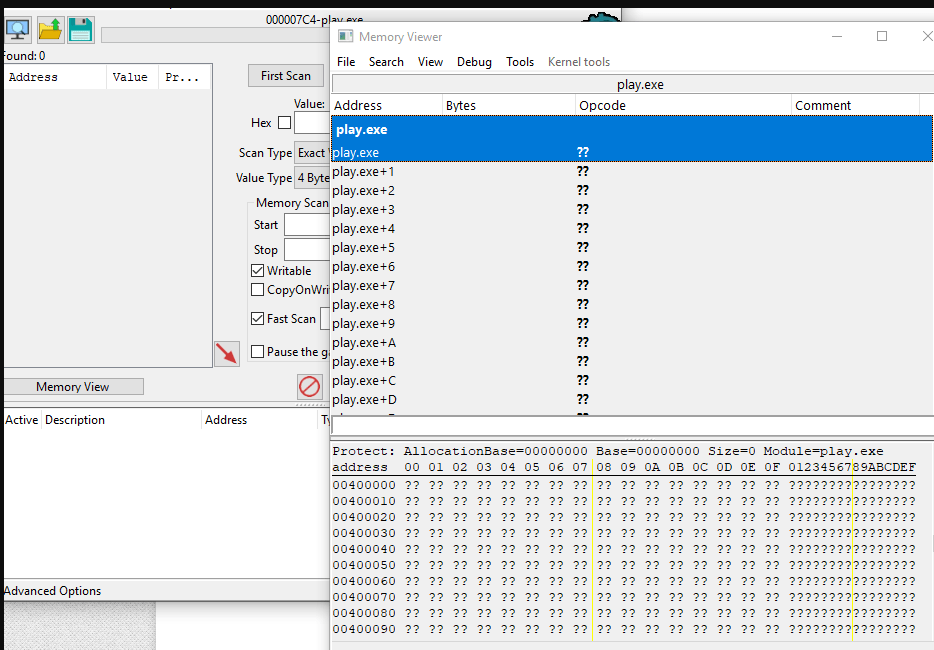Maximize the Memory Viewer window
Image resolution: width=934 pixels, height=650 pixels.
coord(882,36)
